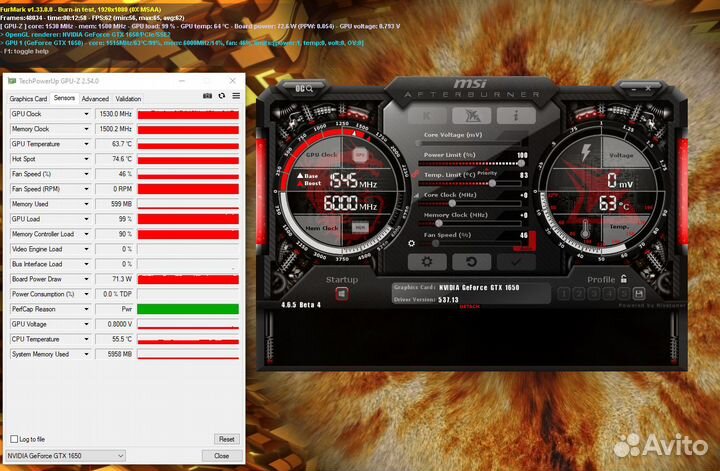Open the OC Scanner in Afterburner
This screenshot has width=720, height=471.
pyautogui.click(x=304, y=88)
